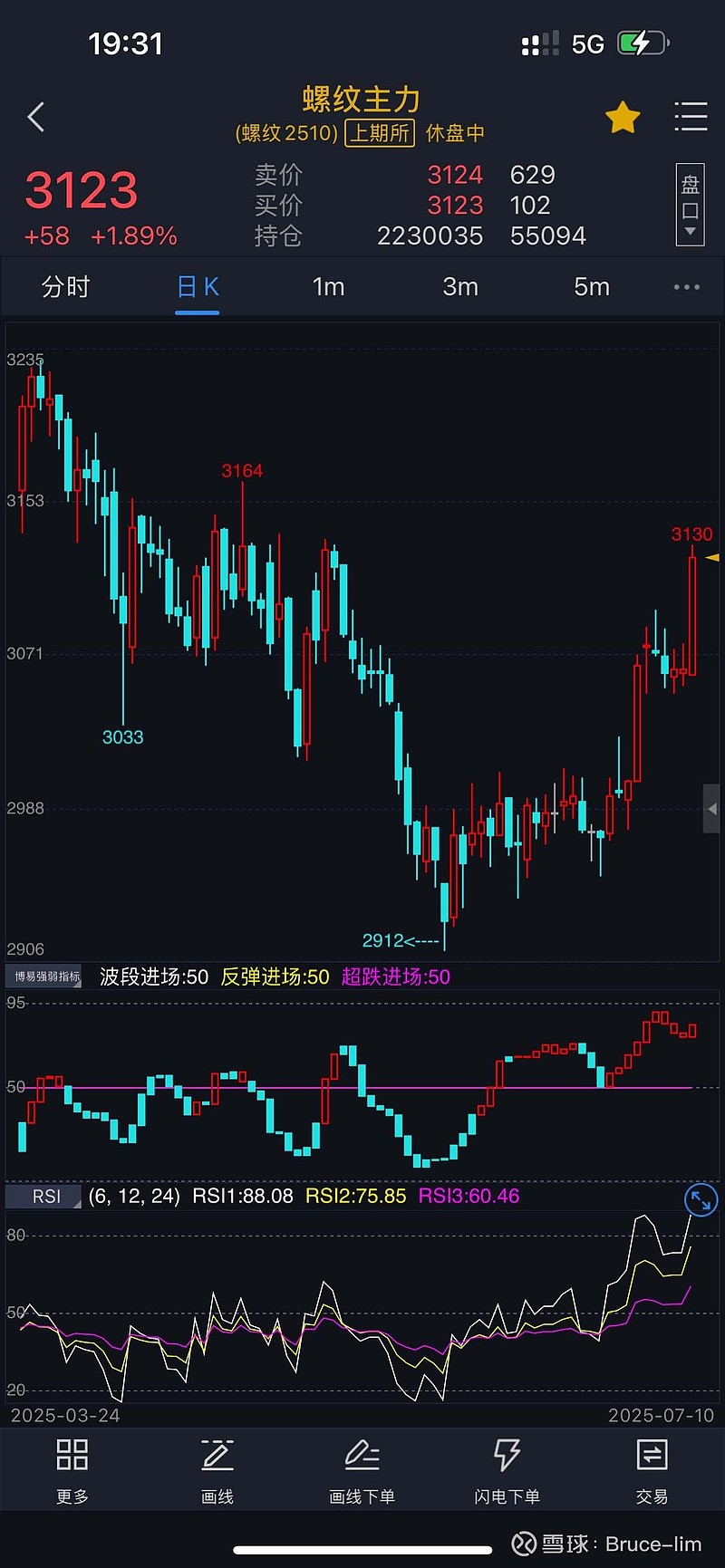
Task: Click the 卖价 3124 value
Action: [455, 175]
